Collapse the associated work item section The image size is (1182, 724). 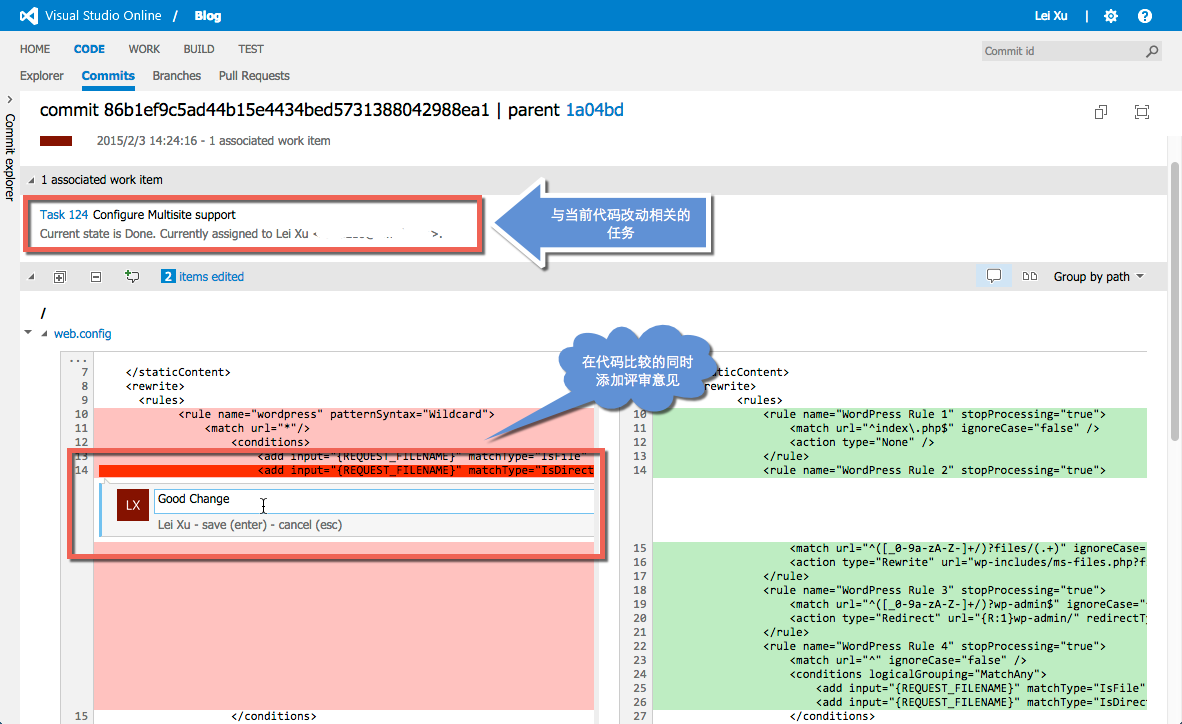pos(31,180)
